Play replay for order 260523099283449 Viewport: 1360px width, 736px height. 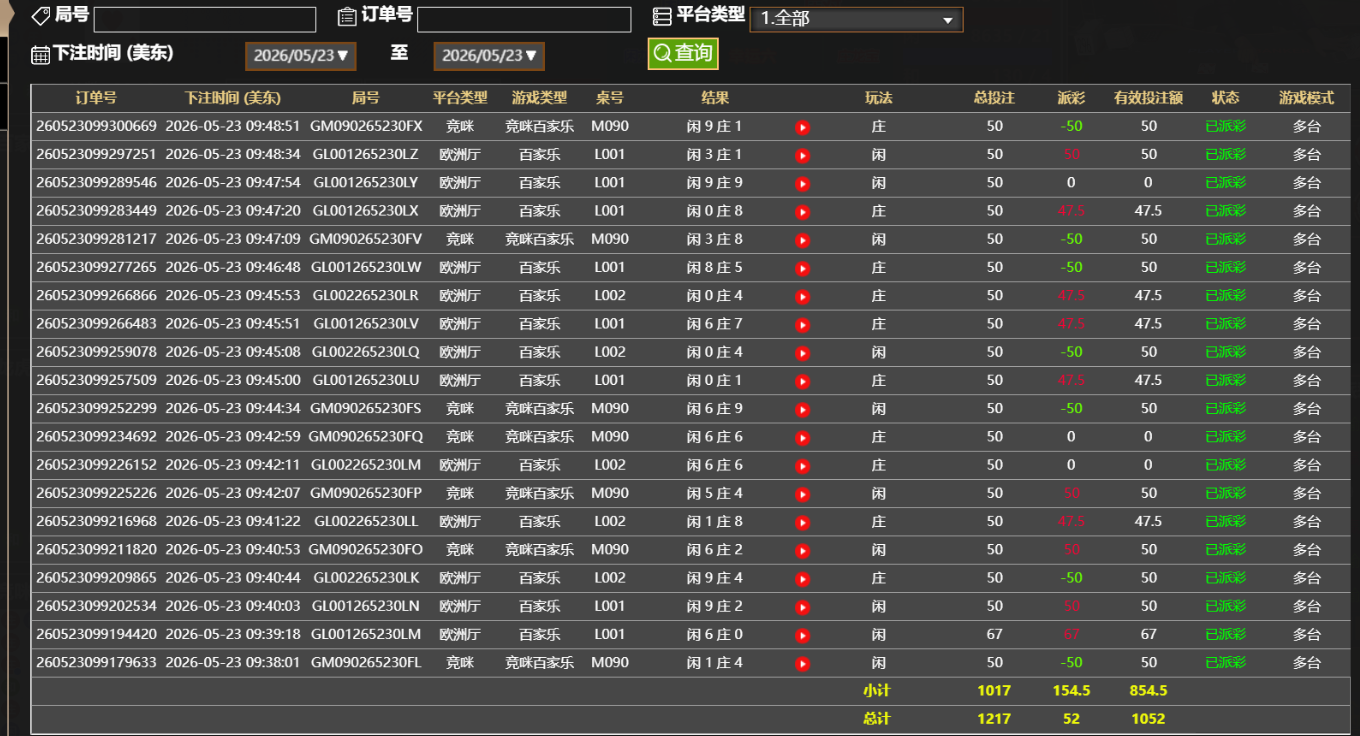802,212
